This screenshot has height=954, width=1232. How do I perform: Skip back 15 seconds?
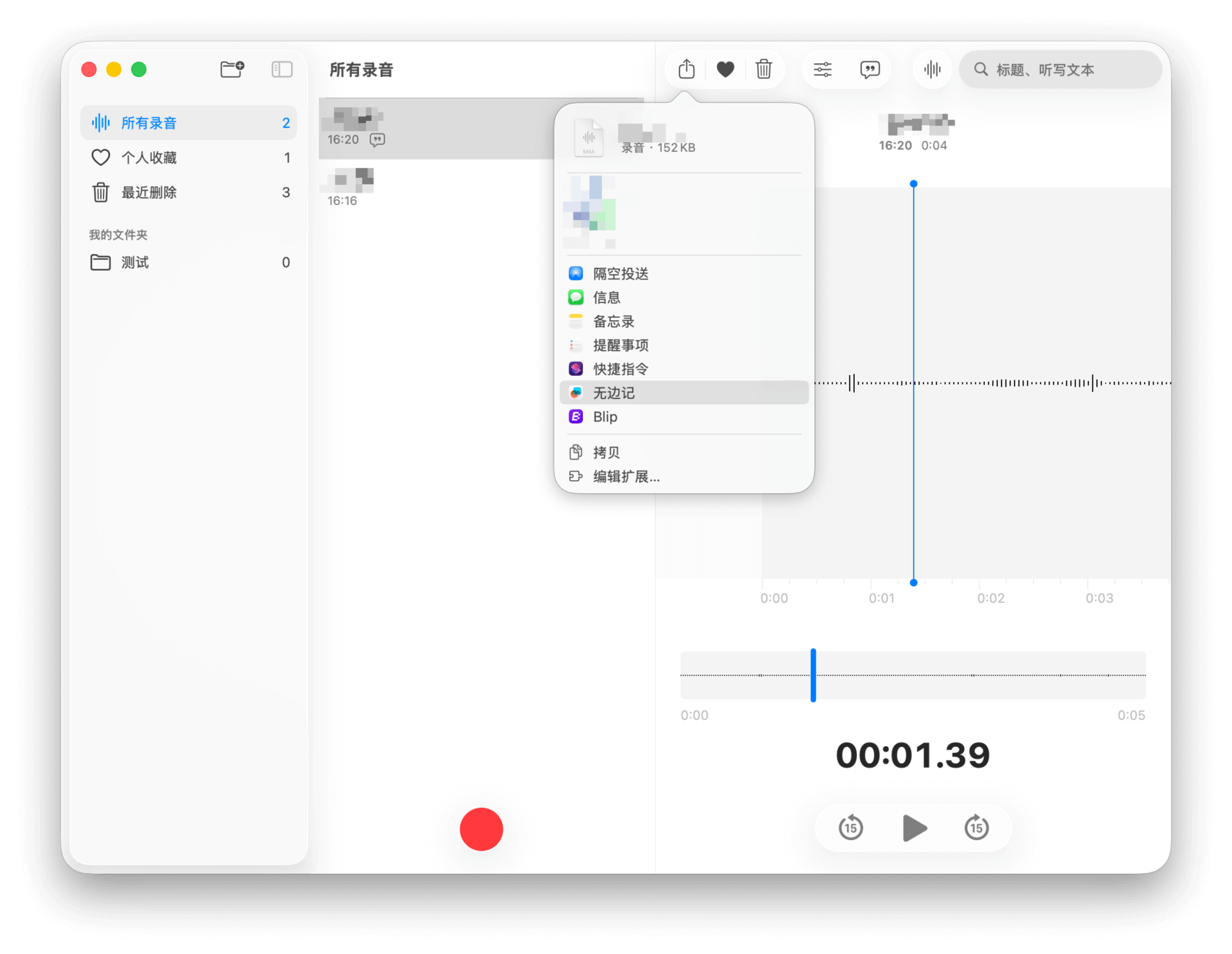[x=850, y=828]
